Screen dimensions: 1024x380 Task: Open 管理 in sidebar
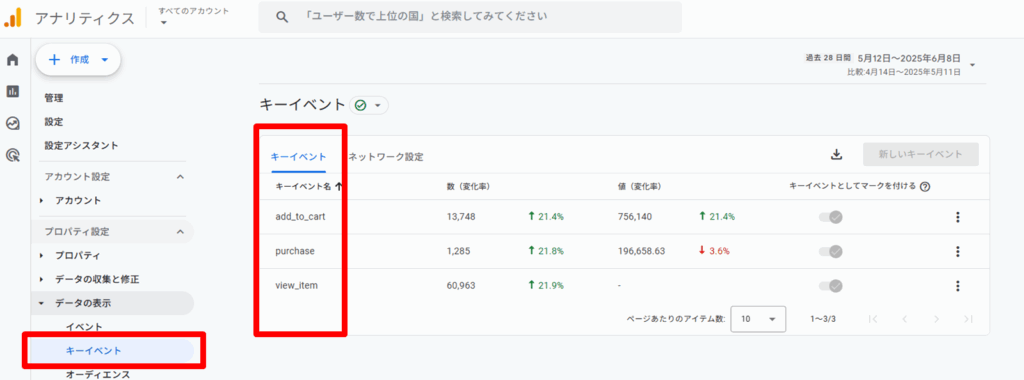(x=54, y=98)
